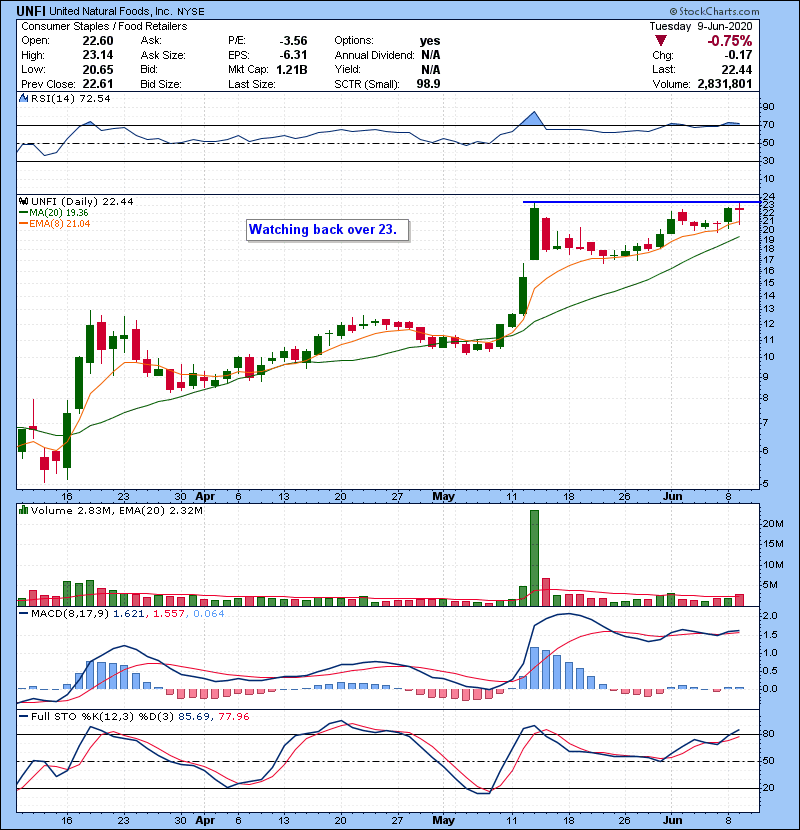Select the Mkt Cap value 1.21B
The height and width of the screenshot is (830, 800).
[292, 69]
